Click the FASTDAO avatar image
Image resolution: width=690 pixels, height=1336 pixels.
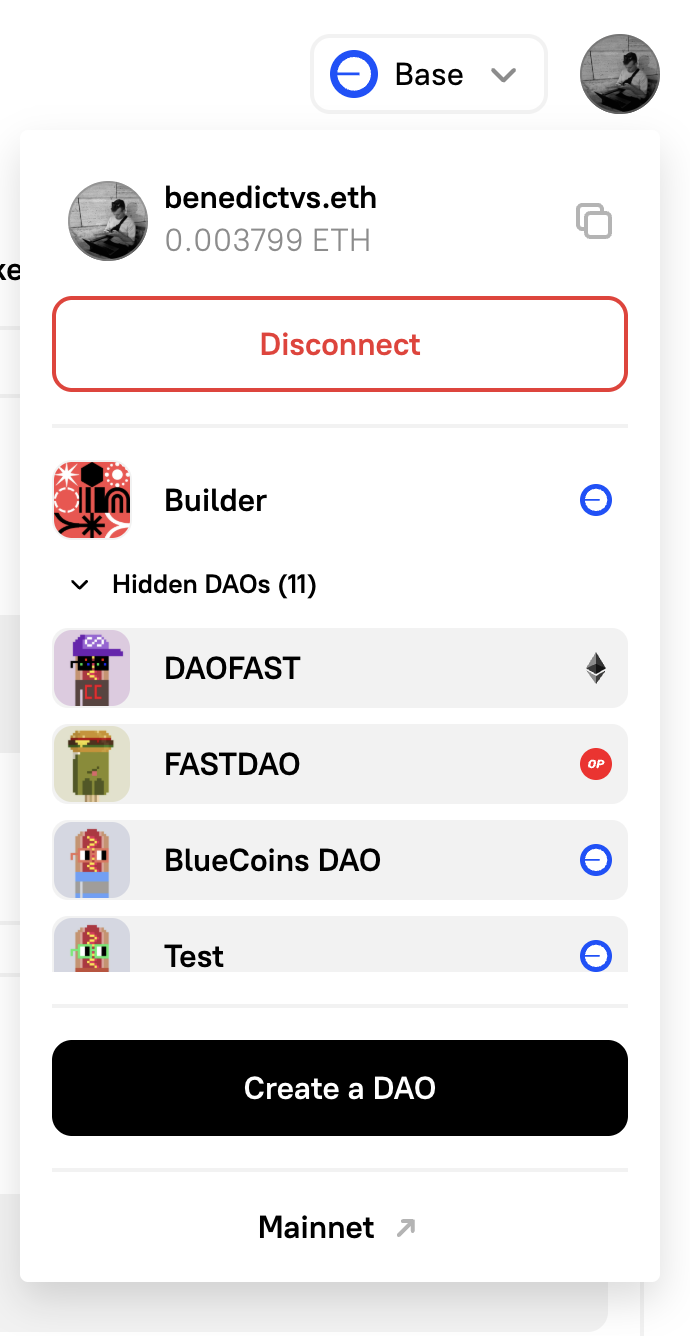pos(91,764)
